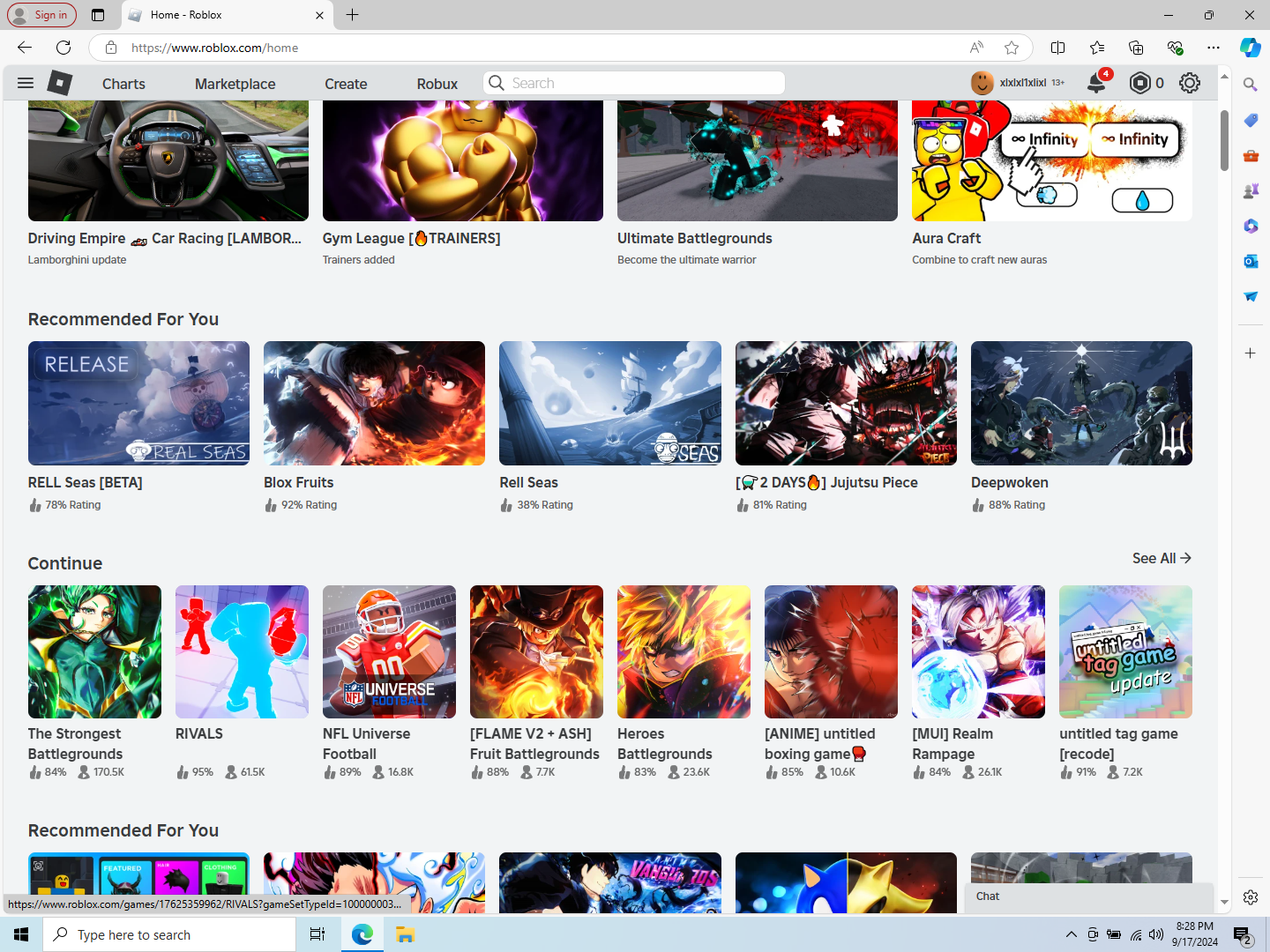Open Edge sidebar shopping tag icon
The height and width of the screenshot is (952, 1270).
1251,120
